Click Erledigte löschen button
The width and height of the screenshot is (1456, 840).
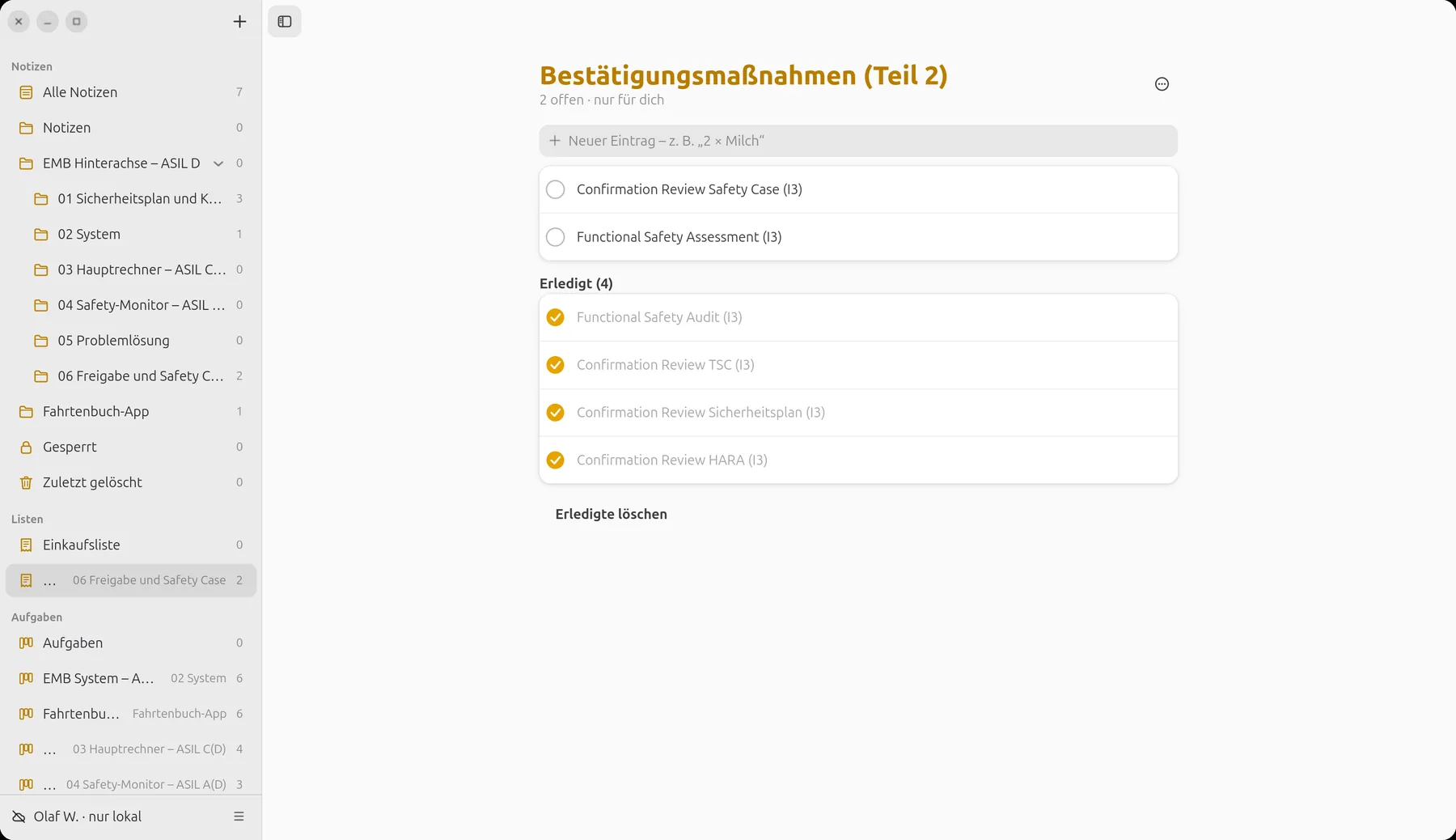click(x=611, y=514)
